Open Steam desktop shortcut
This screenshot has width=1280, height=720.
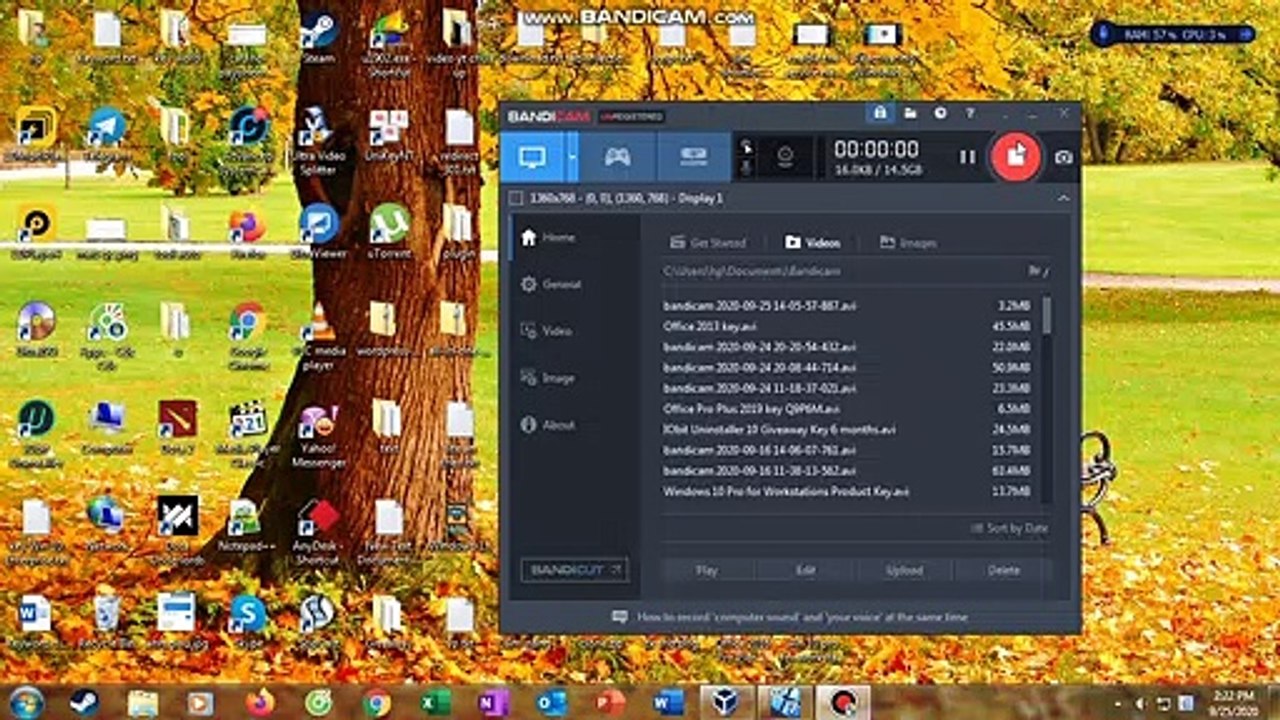318,37
